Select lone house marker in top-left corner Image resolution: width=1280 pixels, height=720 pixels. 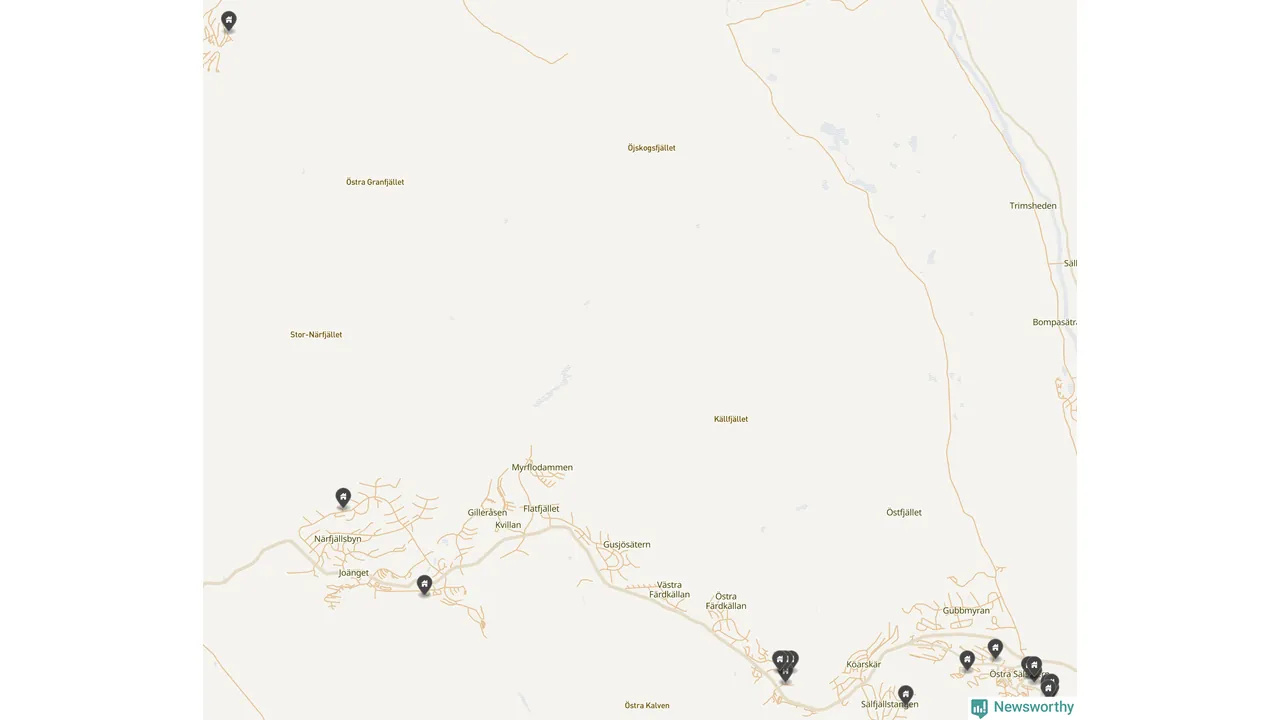[x=228, y=20]
